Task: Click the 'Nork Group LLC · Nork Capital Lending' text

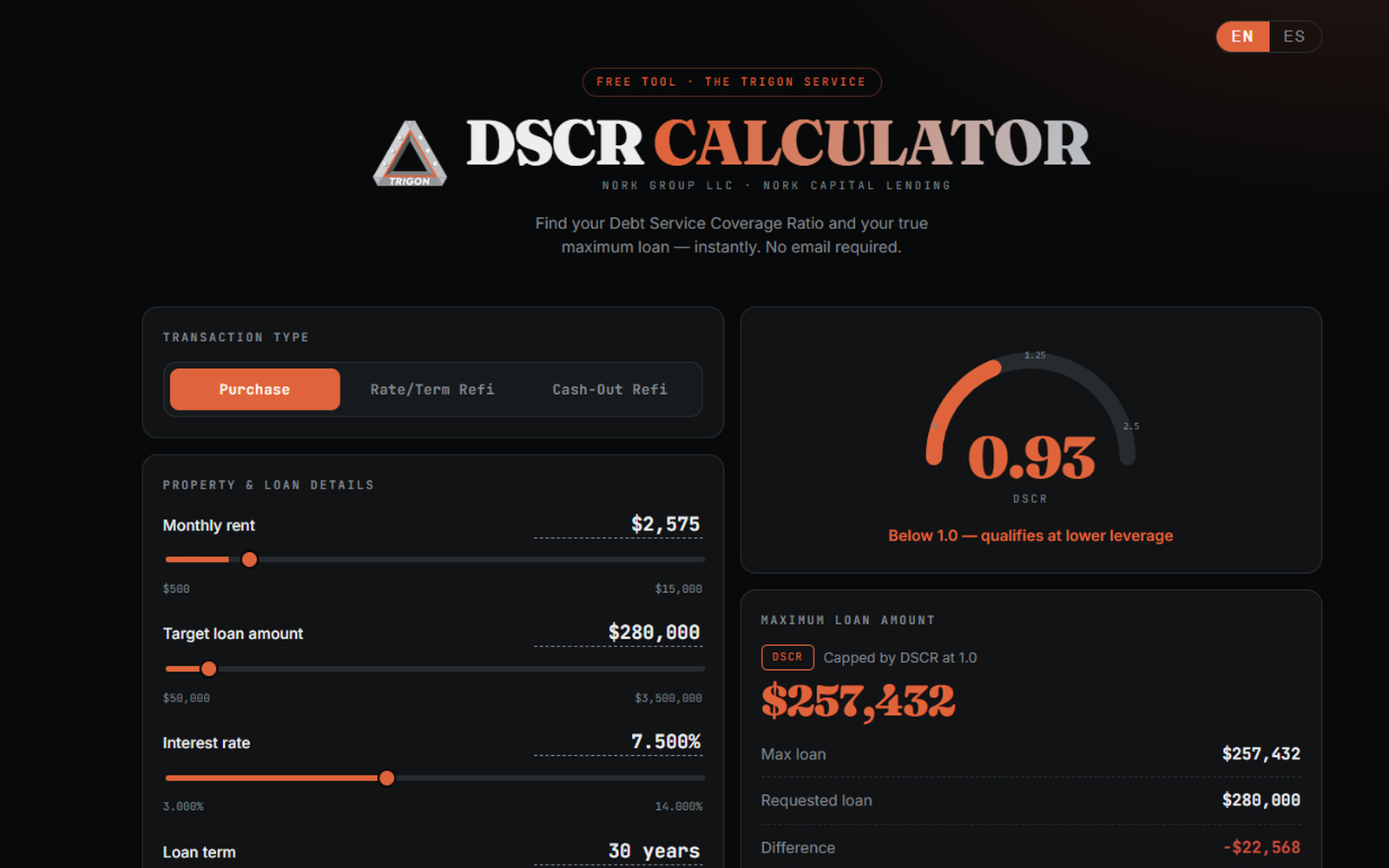Action: pyautogui.click(x=777, y=186)
